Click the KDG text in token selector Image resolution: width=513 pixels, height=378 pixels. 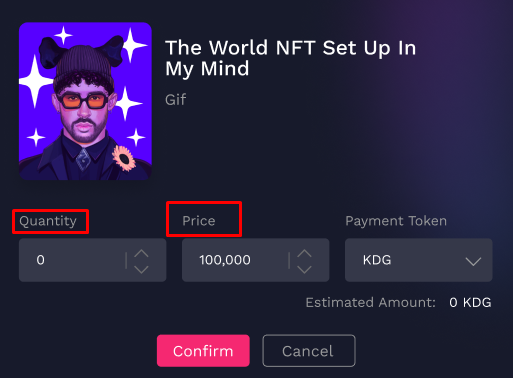pos(377,260)
